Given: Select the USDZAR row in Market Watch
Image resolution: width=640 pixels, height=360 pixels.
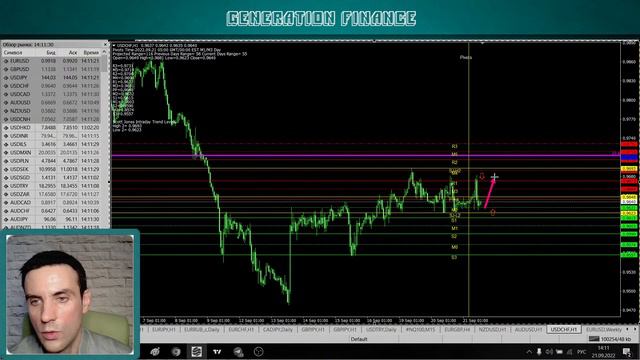Looking at the screenshot, I should click(x=52, y=194).
